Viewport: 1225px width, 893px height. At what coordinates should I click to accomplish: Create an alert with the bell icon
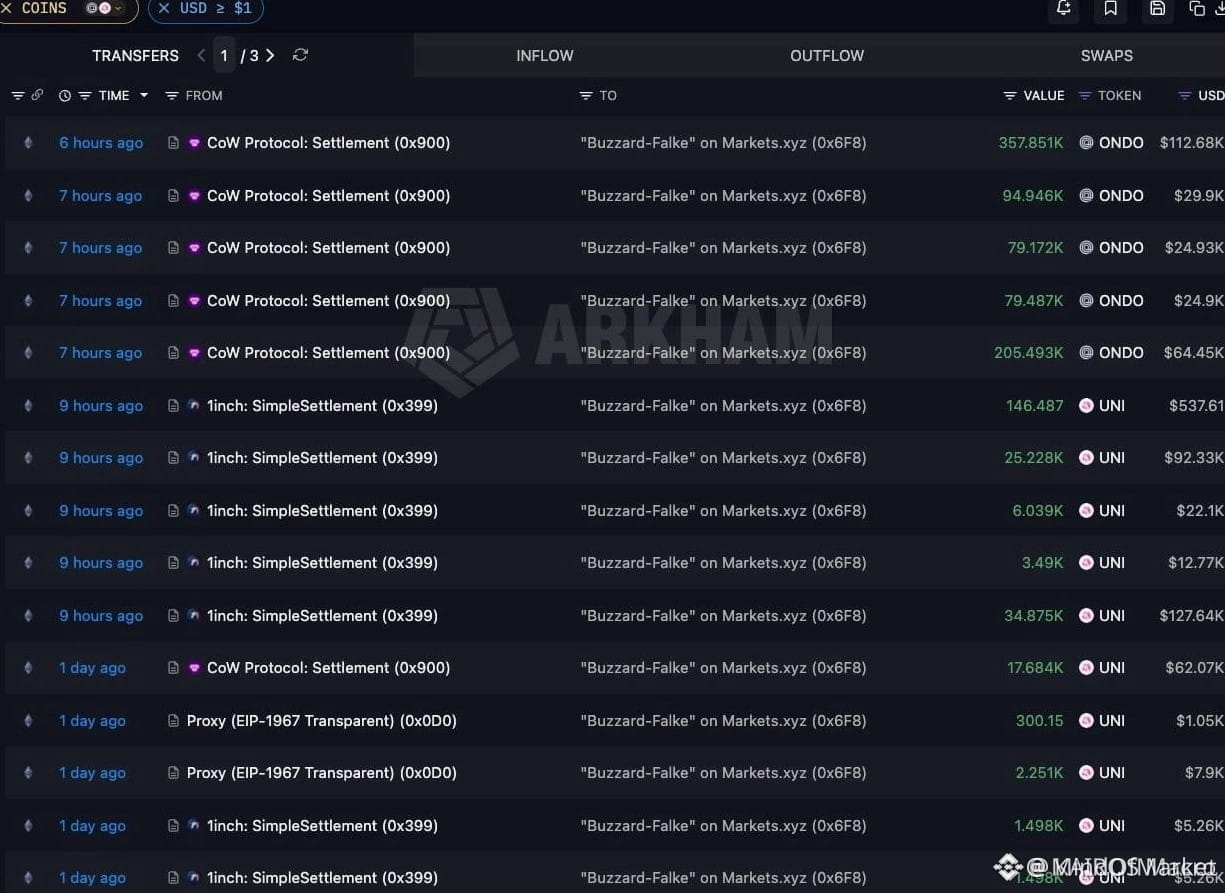1063,8
